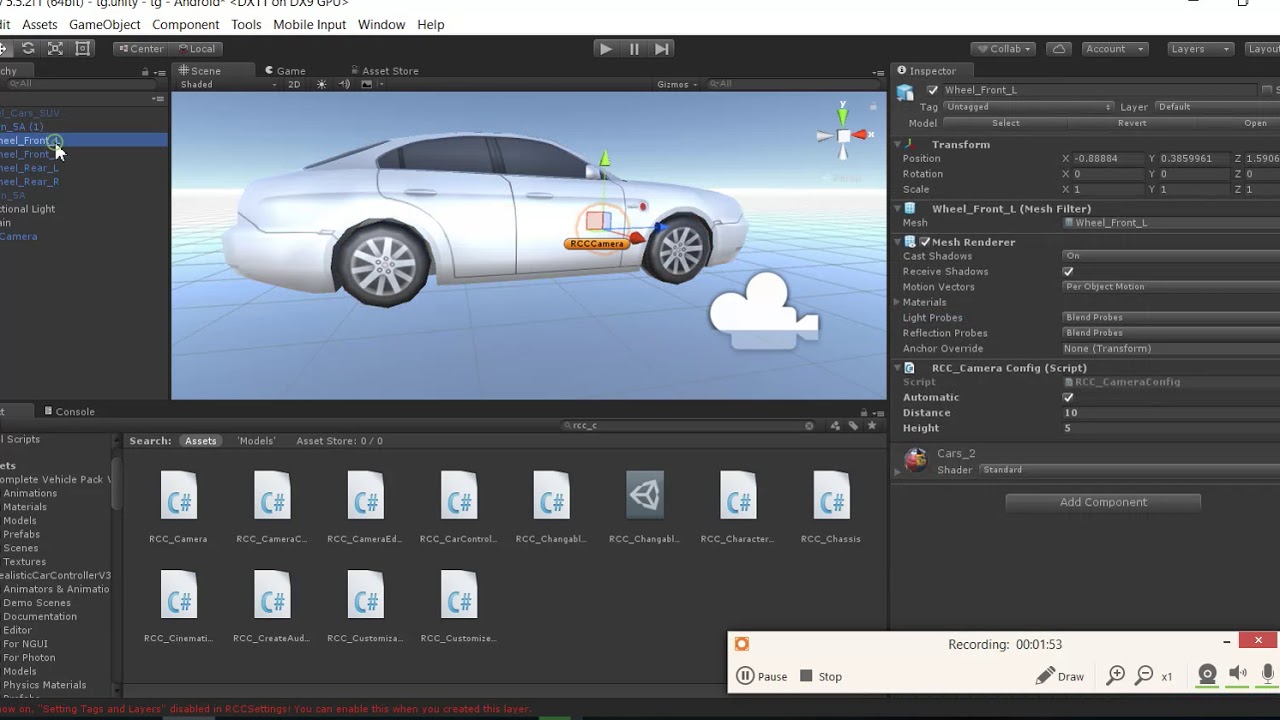
Task: Select the RCC_CreateAud... script asset
Action: (271, 607)
